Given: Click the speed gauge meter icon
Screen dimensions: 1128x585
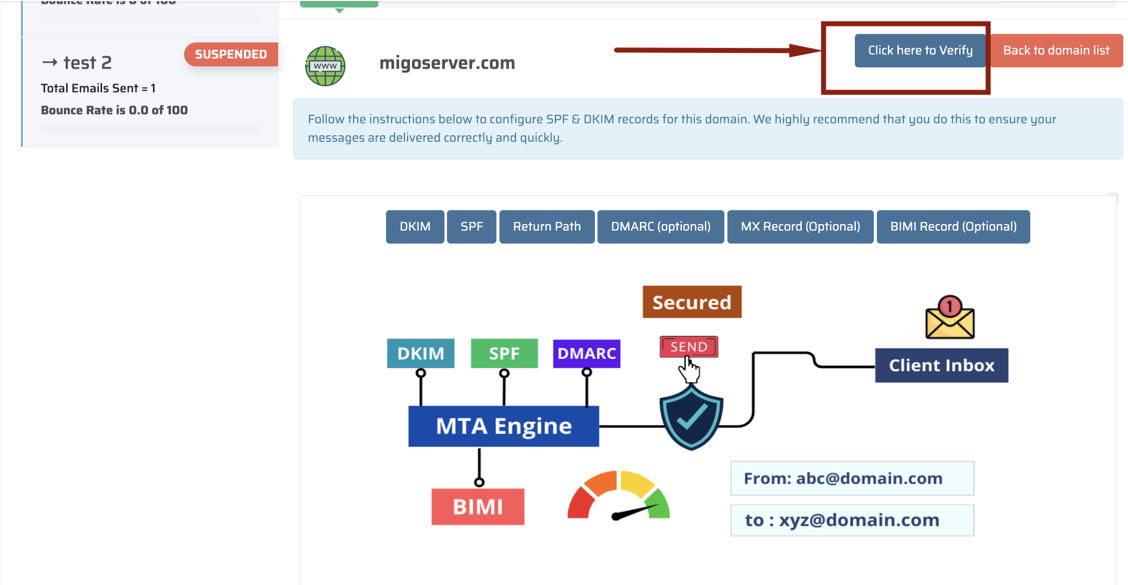Looking at the screenshot, I should click(619, 496).
